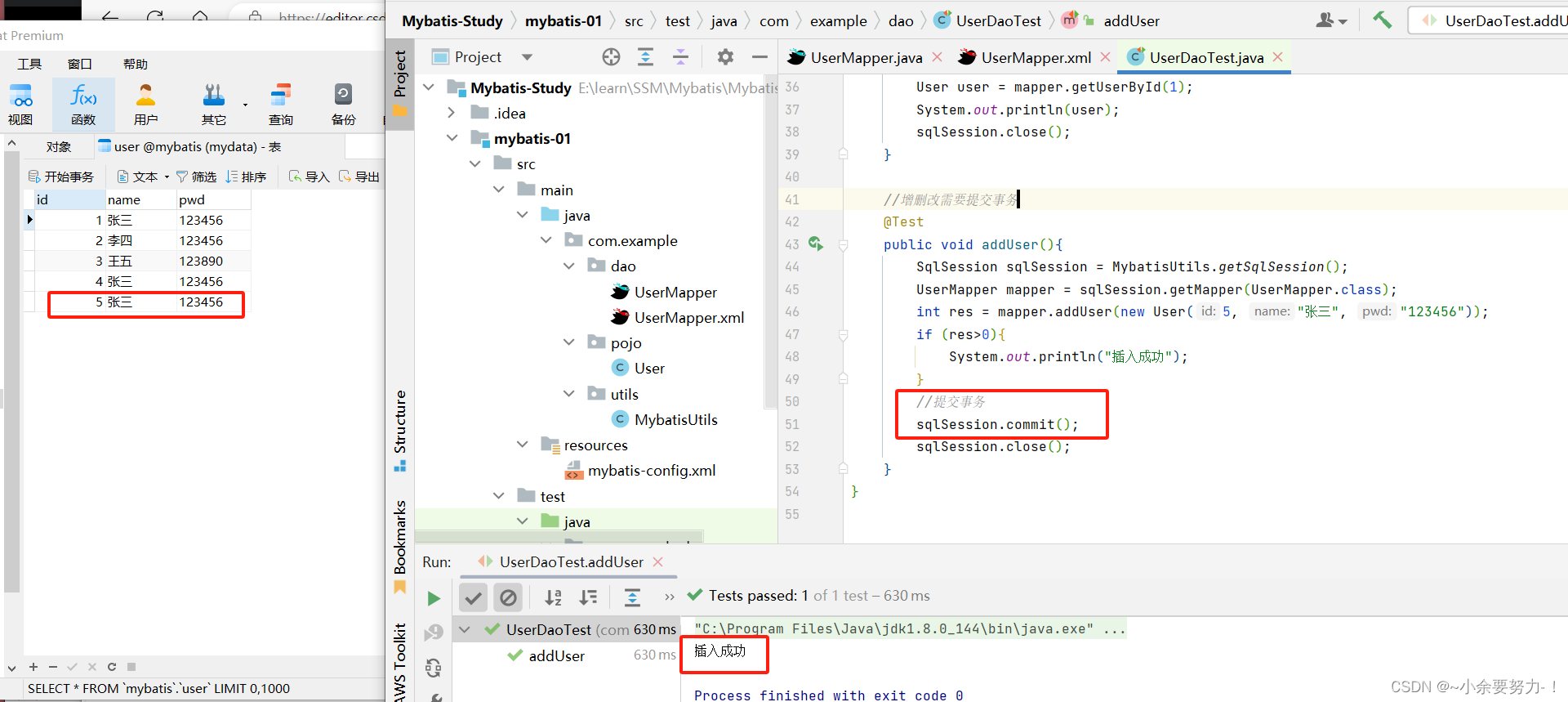Click the user account icon in IDE toolbar

1330,20
